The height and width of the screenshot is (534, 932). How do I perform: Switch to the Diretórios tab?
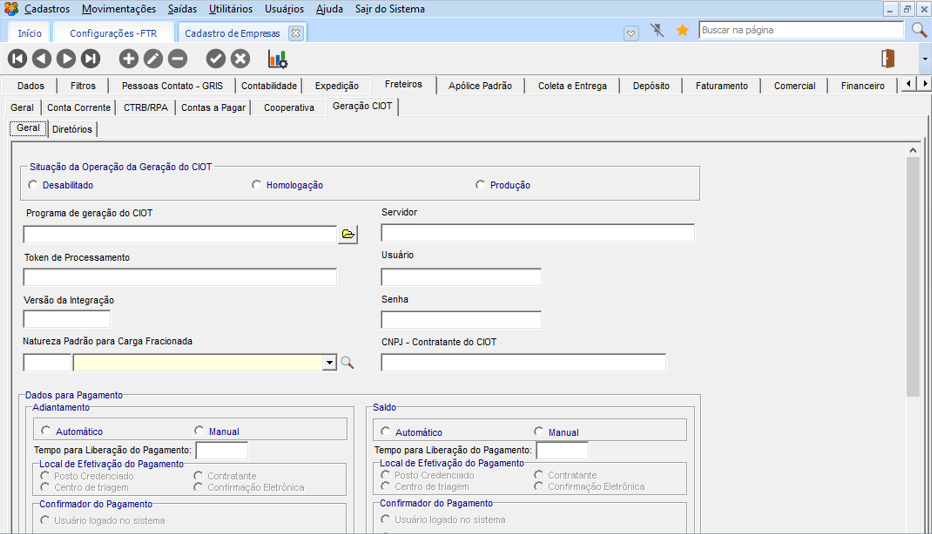[72, 129]
